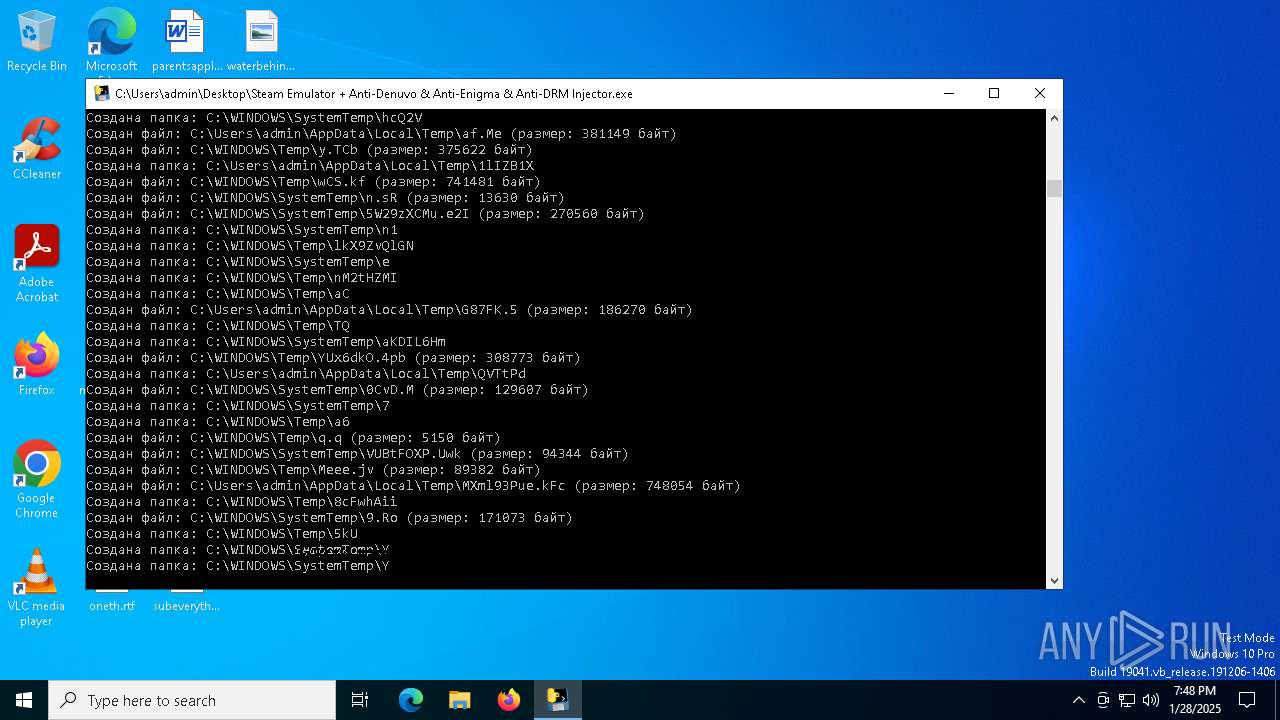Open Task View on the taskbar

(x=360, y=700)
